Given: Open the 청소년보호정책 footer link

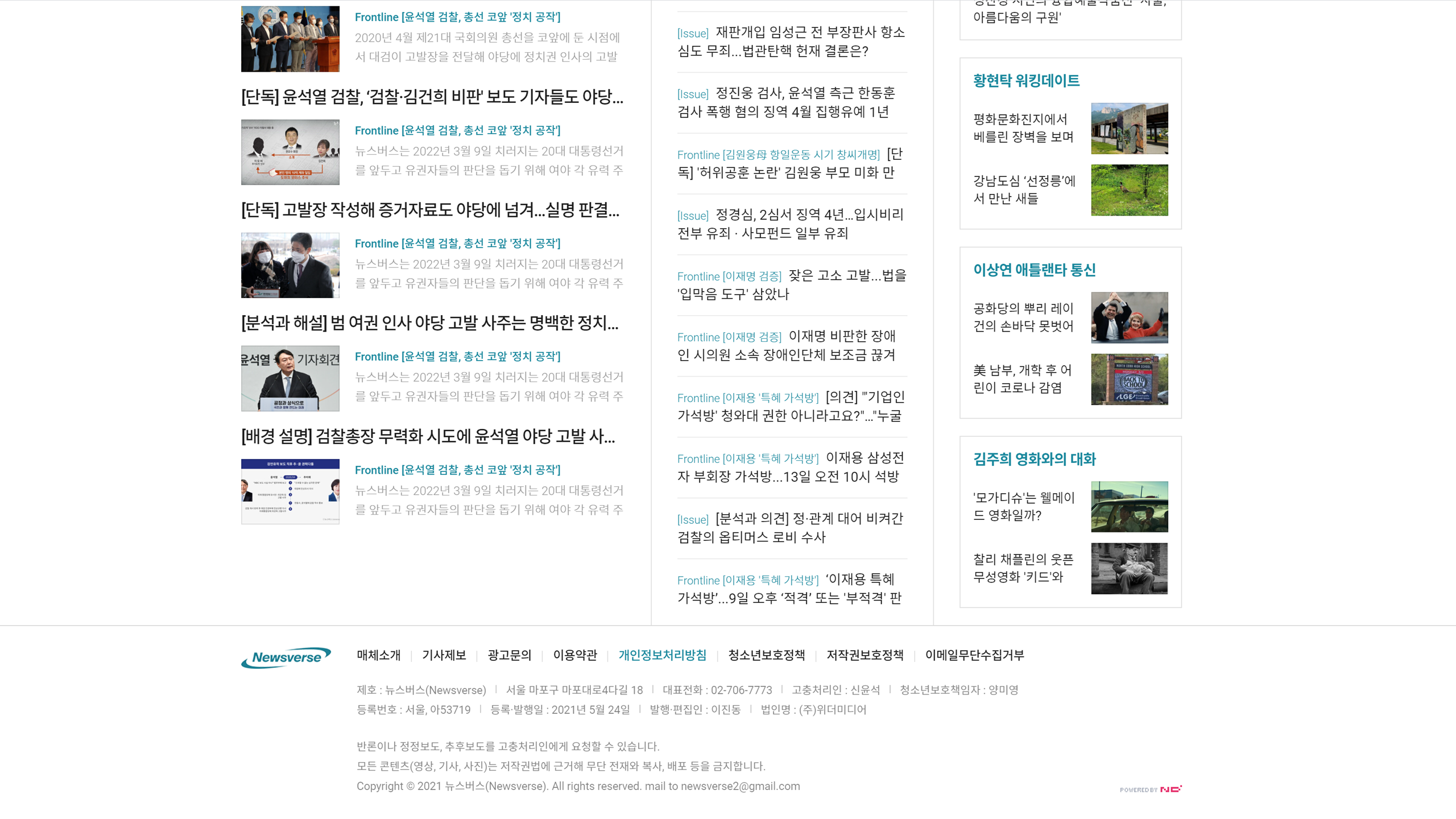Looking at the screenshot, I should (x=766, y=655).
